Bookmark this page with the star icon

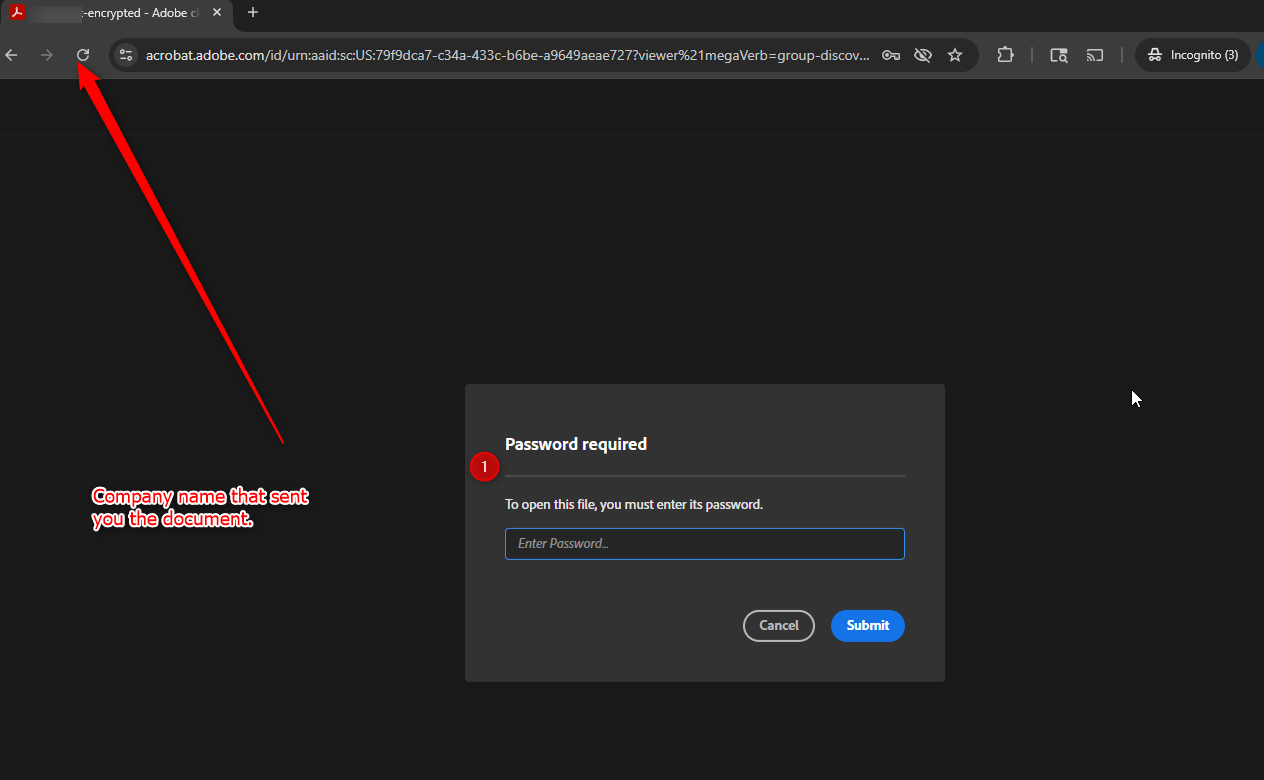(955, 55)
